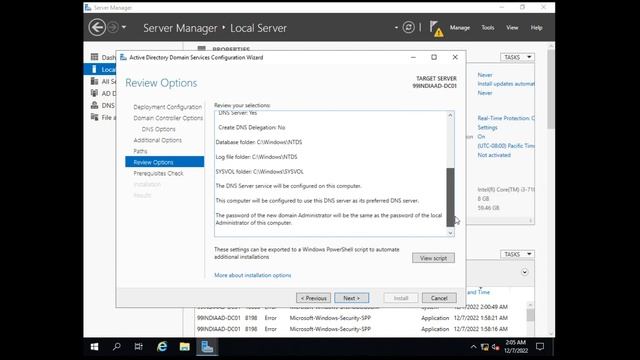Select Dashboard icon in Server Manager sidebar

[x=95, y=57]
